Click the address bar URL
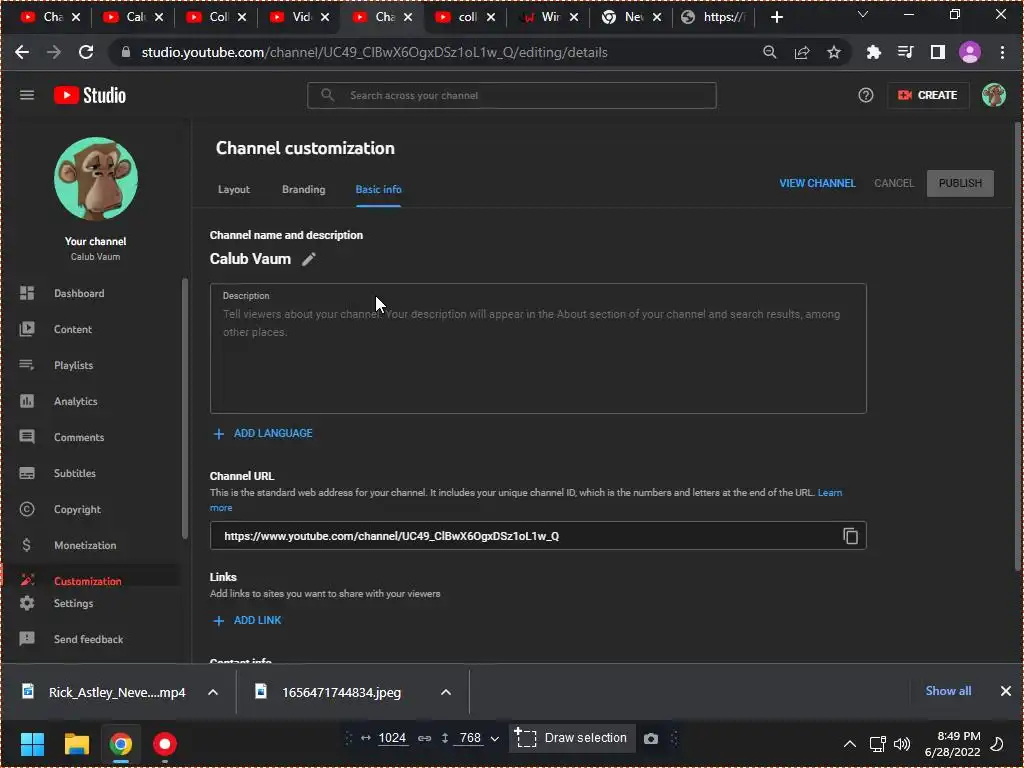 pyautogui.click(x=374, y=52)
